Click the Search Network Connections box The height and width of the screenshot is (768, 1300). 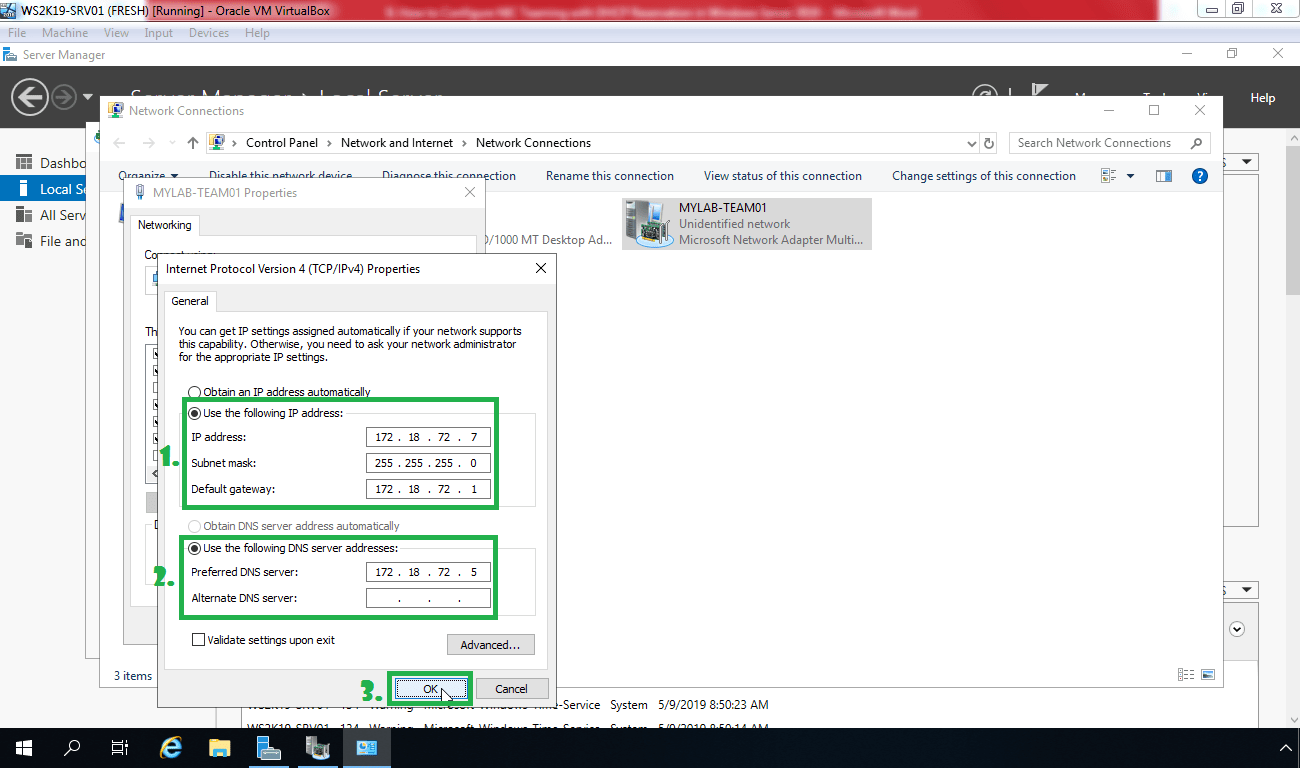pos(1100,143)
